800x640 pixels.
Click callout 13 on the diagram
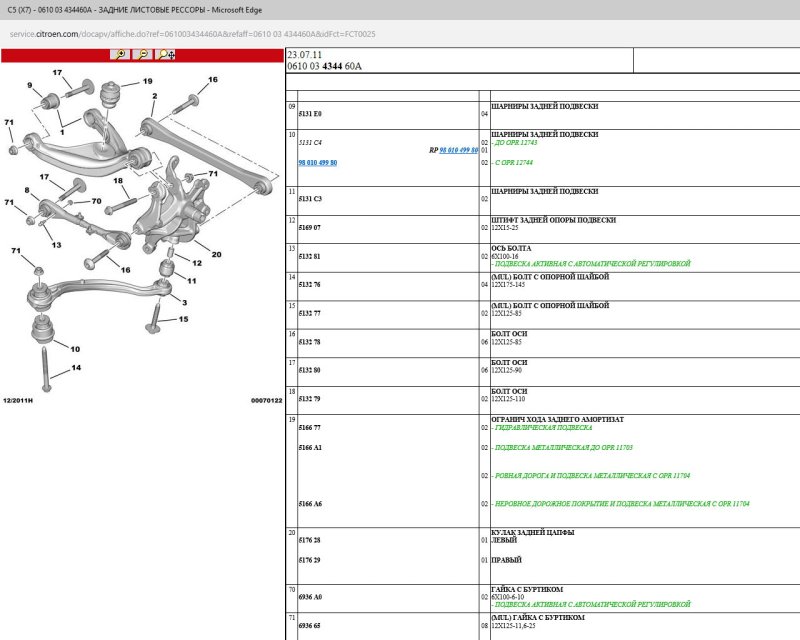point(56,245)
